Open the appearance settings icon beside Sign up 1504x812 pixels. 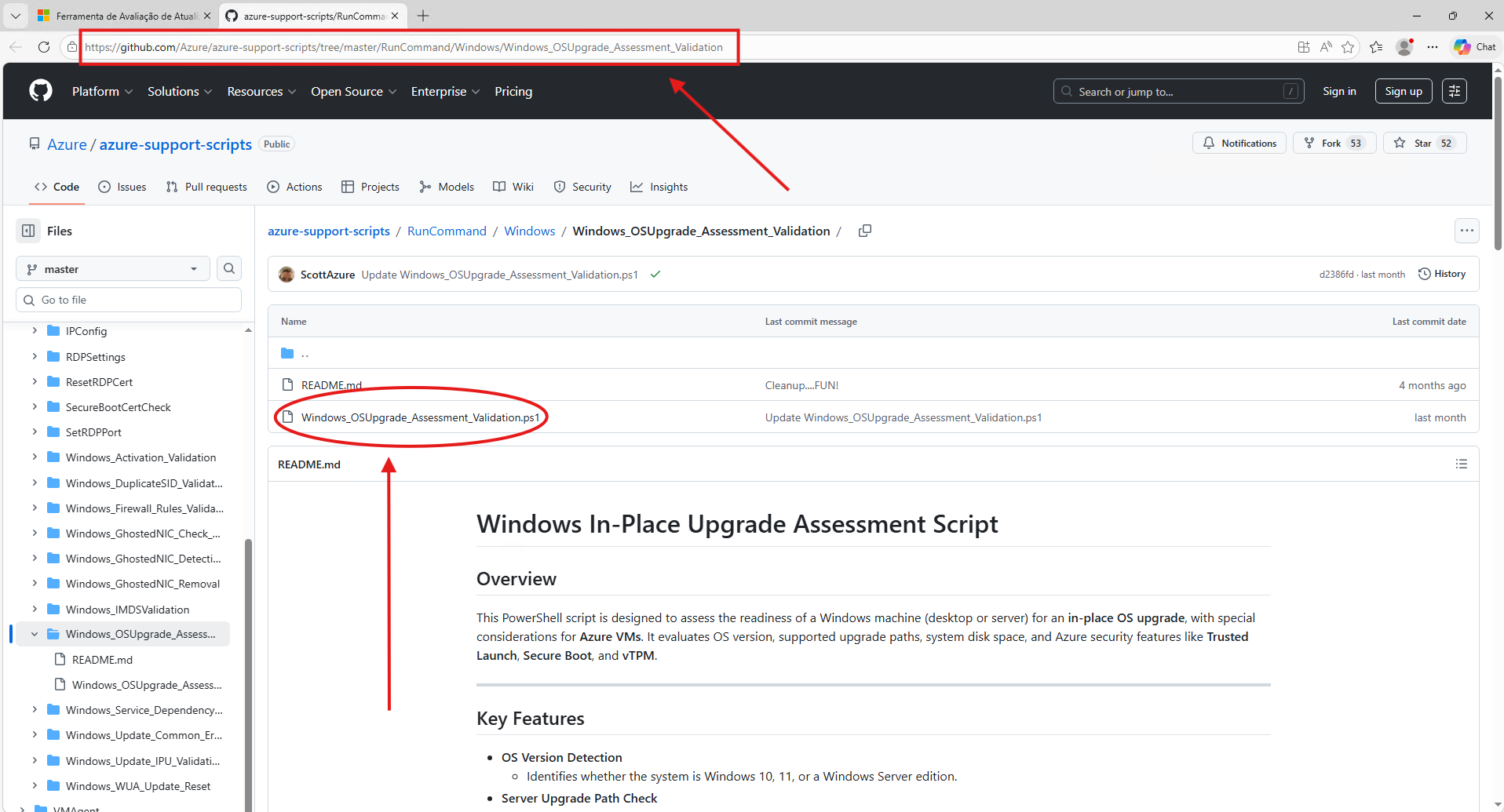click(x=1454, y=91)
